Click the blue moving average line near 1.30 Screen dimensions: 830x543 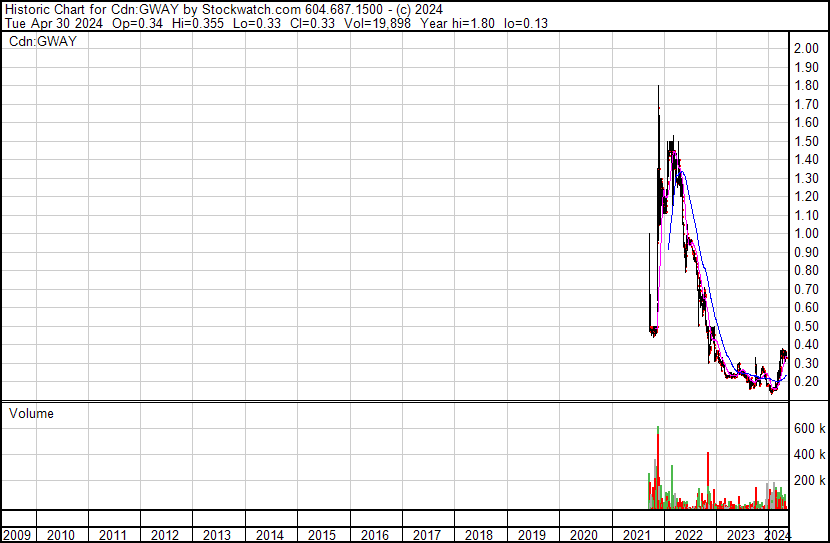[x=684, y=175]
